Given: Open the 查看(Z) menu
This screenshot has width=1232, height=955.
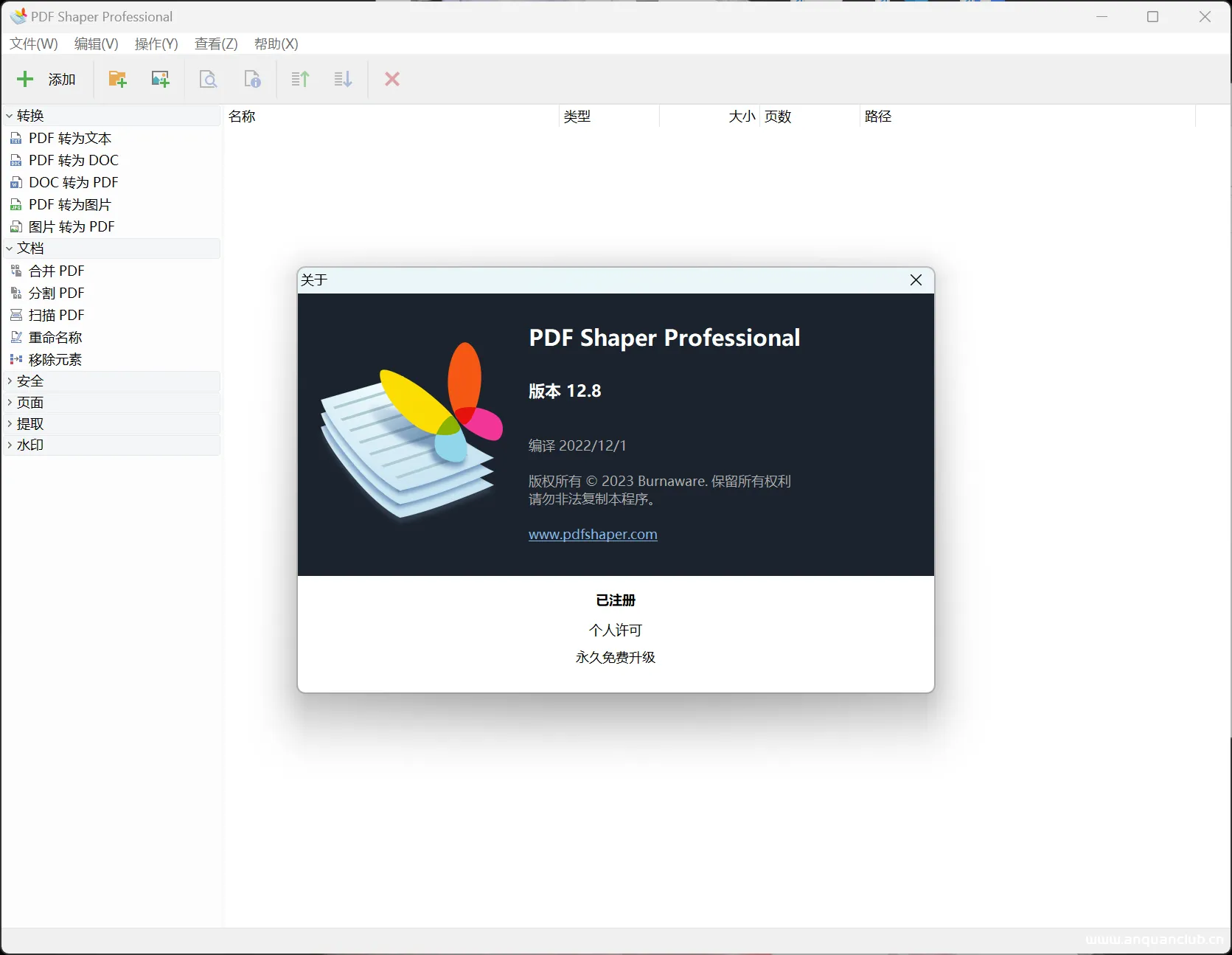Looking at the screenshot, I should (x=215, y=44).
